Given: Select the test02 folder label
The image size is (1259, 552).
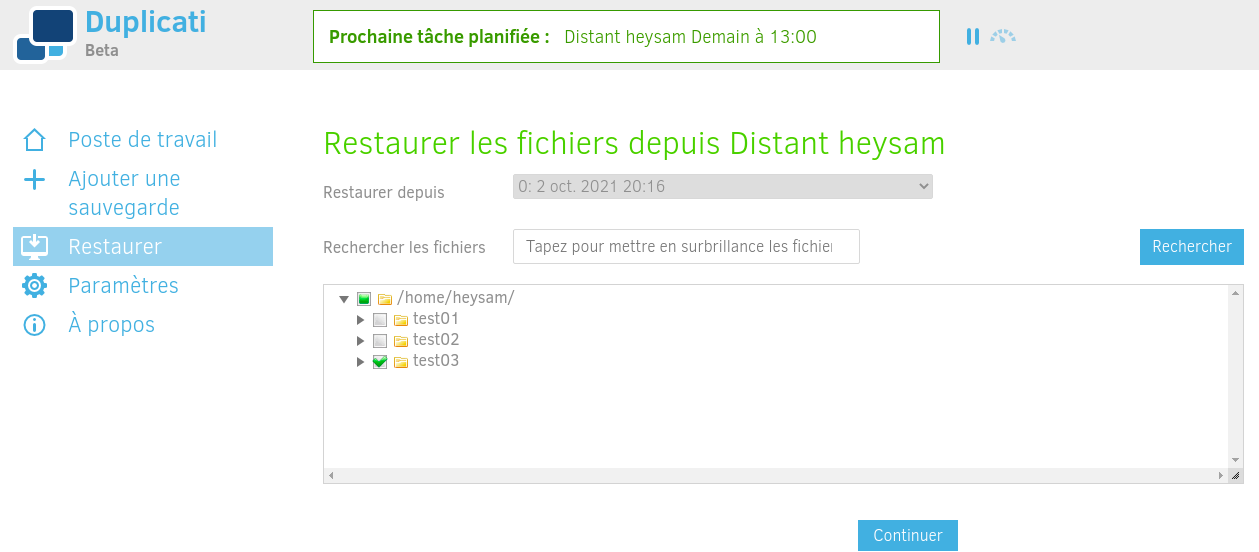Looking at the screenshot, I should [436, 340].
